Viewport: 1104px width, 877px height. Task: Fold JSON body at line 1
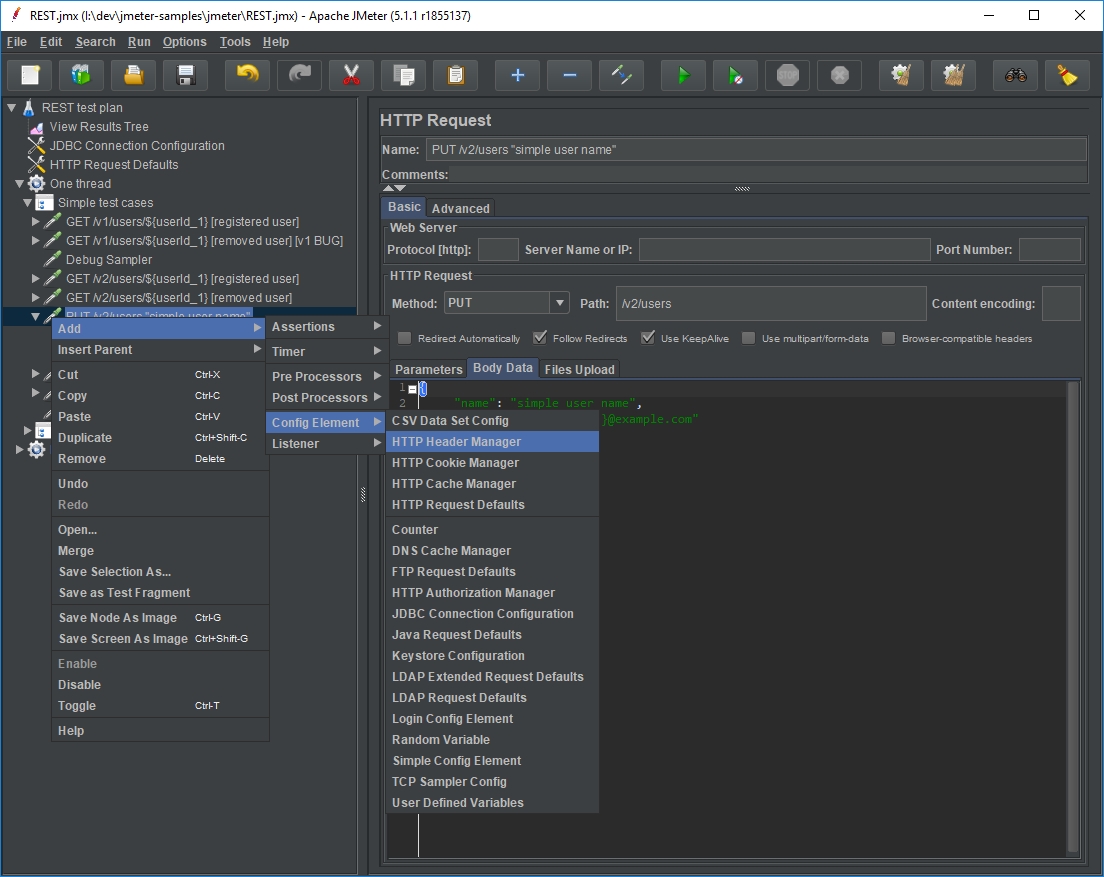[413, 389]
